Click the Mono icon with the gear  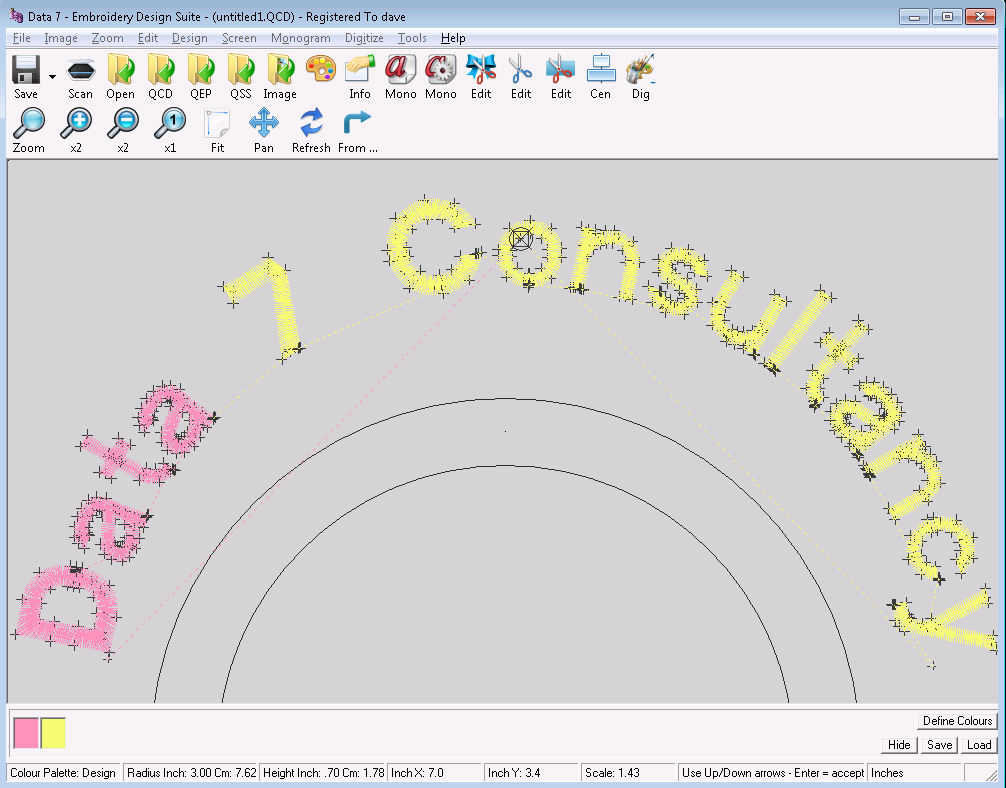(x=440, y=69)
